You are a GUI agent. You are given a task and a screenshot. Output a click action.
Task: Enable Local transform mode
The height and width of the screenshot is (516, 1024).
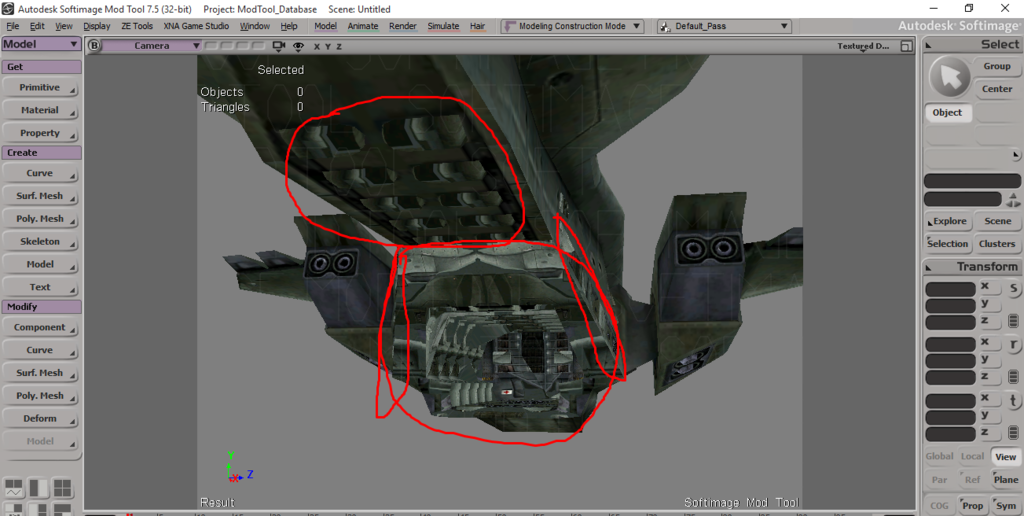[972, 457]
